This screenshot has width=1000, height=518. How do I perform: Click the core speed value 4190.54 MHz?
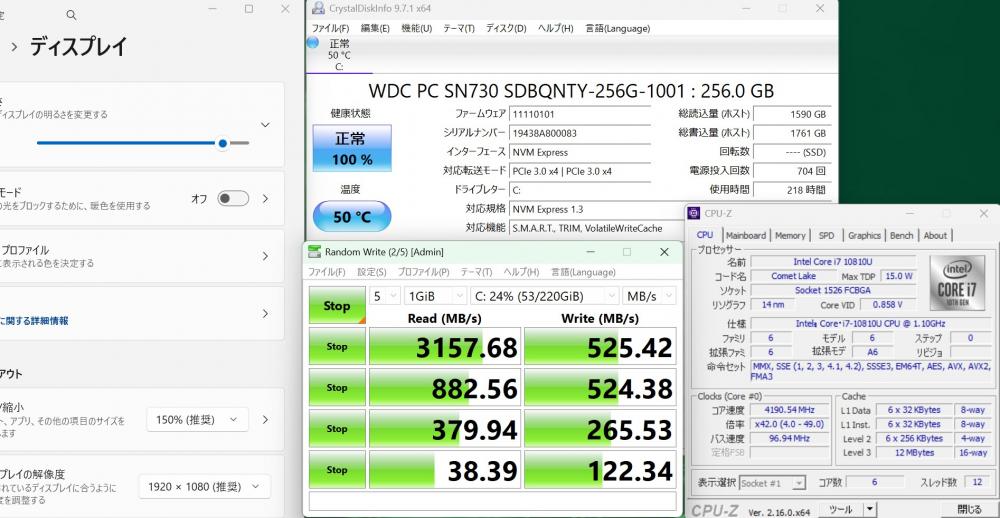[790, 410]
